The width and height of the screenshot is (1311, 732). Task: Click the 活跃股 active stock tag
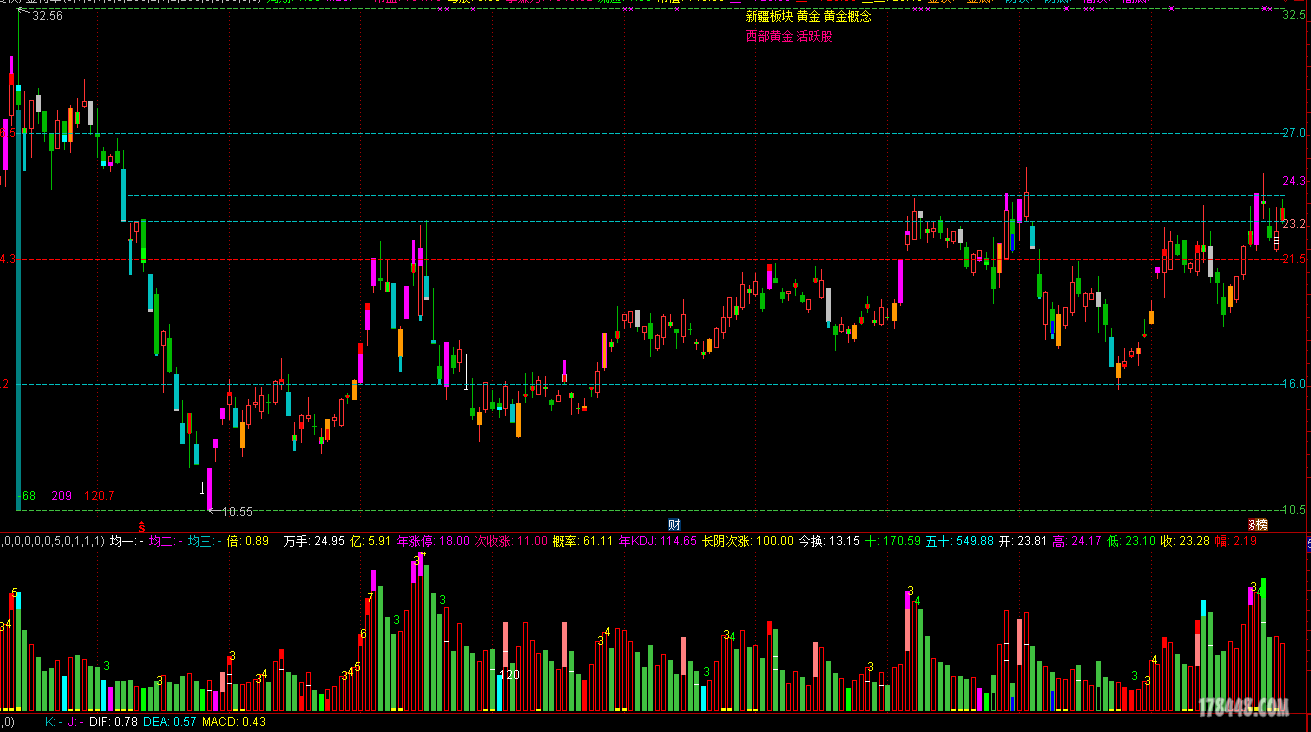pyautogui.click(x=814, y=36)
